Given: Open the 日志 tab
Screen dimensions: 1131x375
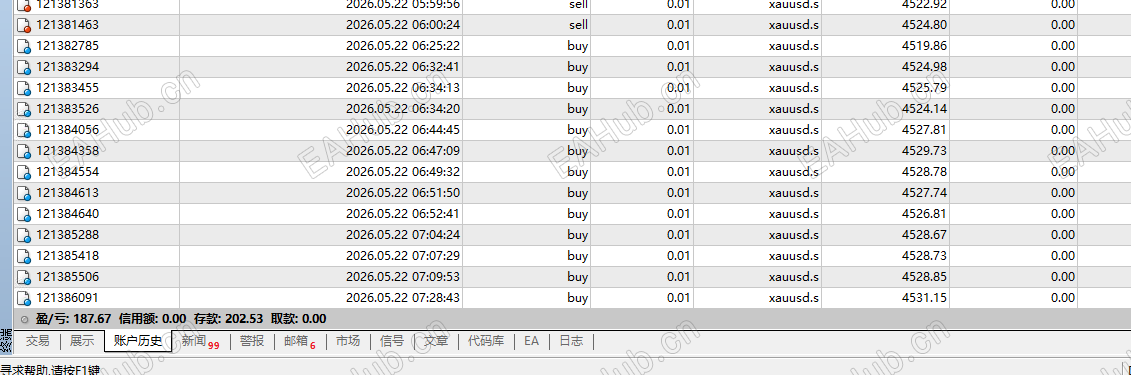Looking at the screenshot, I should pos(571,341).
